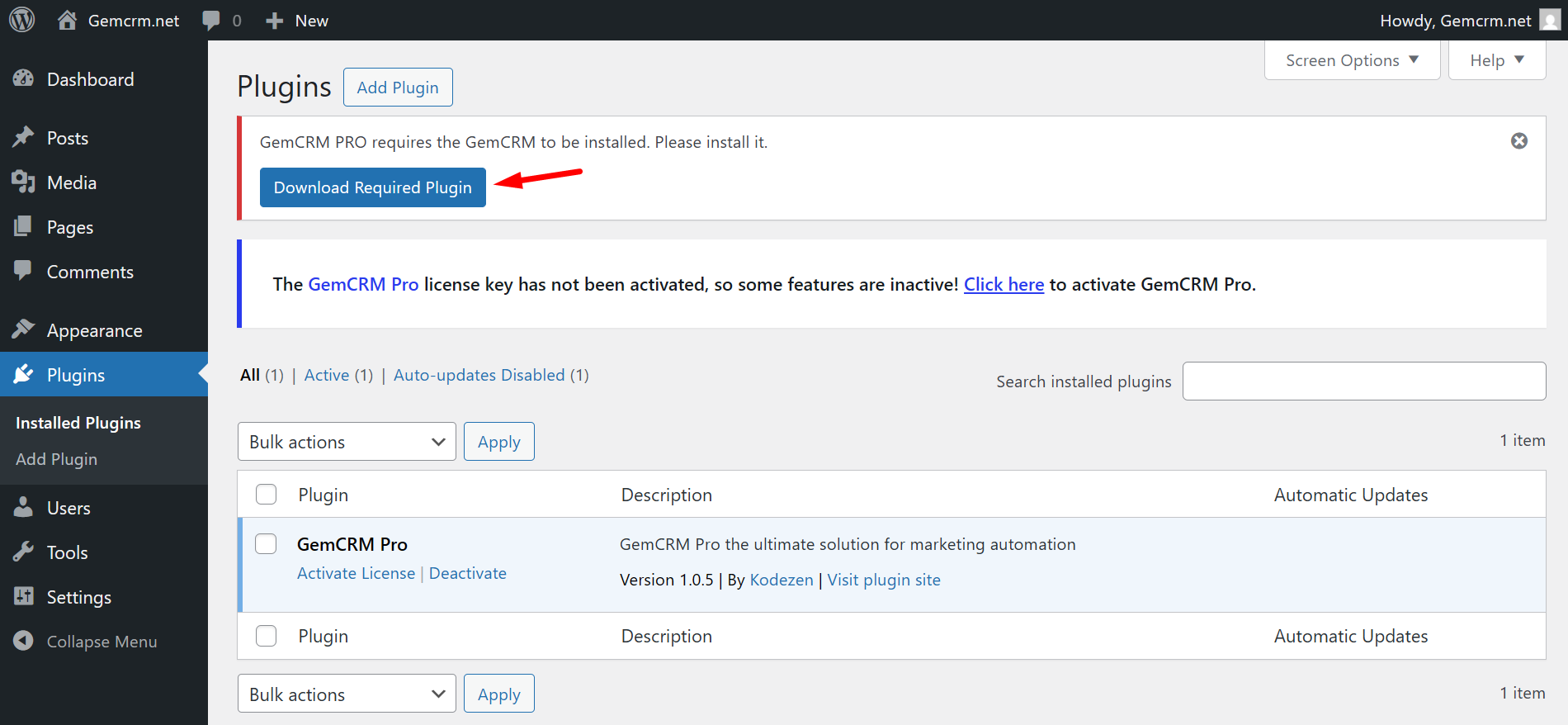Click the Search installed plugins field

pyautogui.click(x=1364, y=381)
